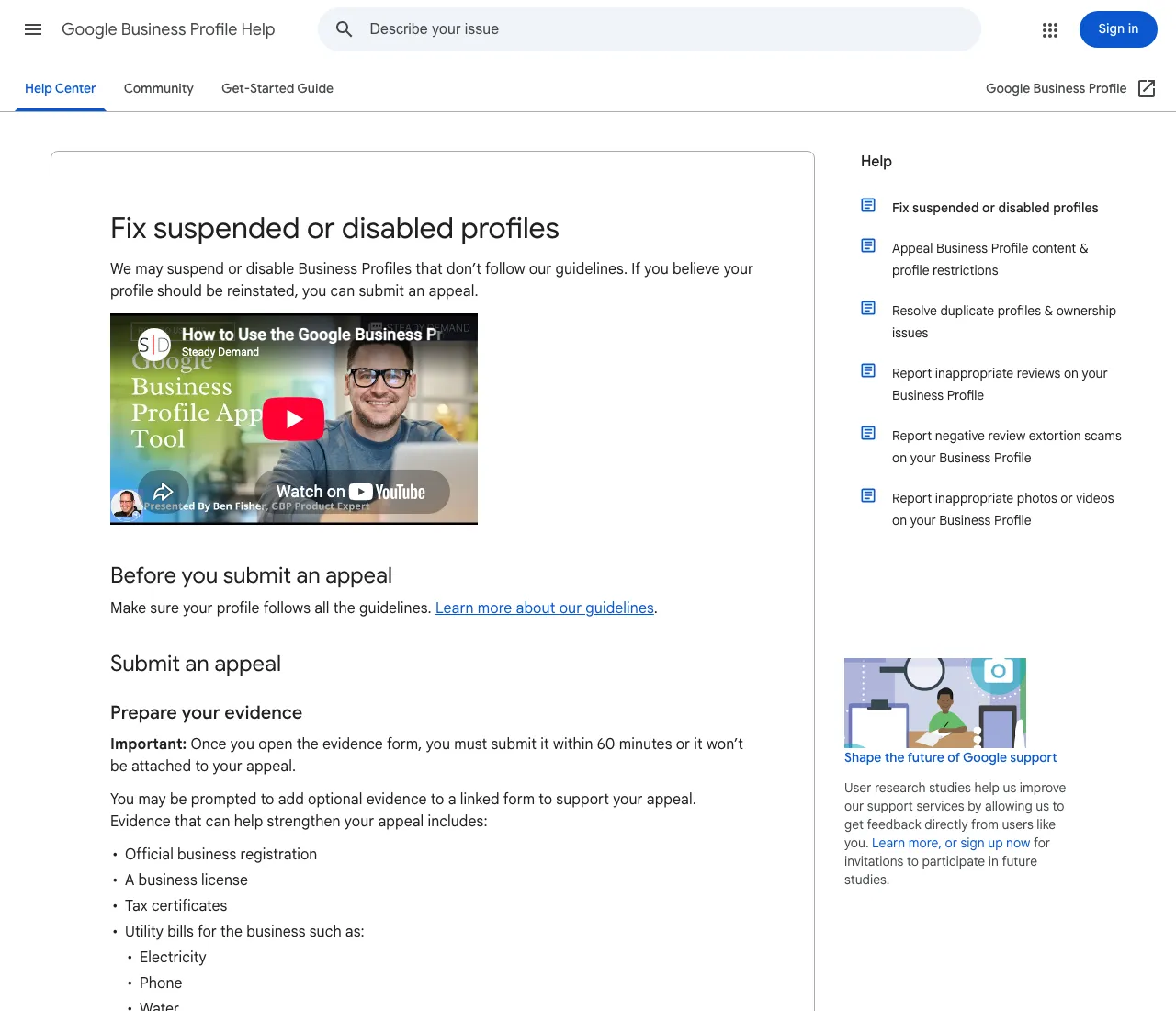
Task: Click the video title How to Use the Google Business
Action: point(311,335)
